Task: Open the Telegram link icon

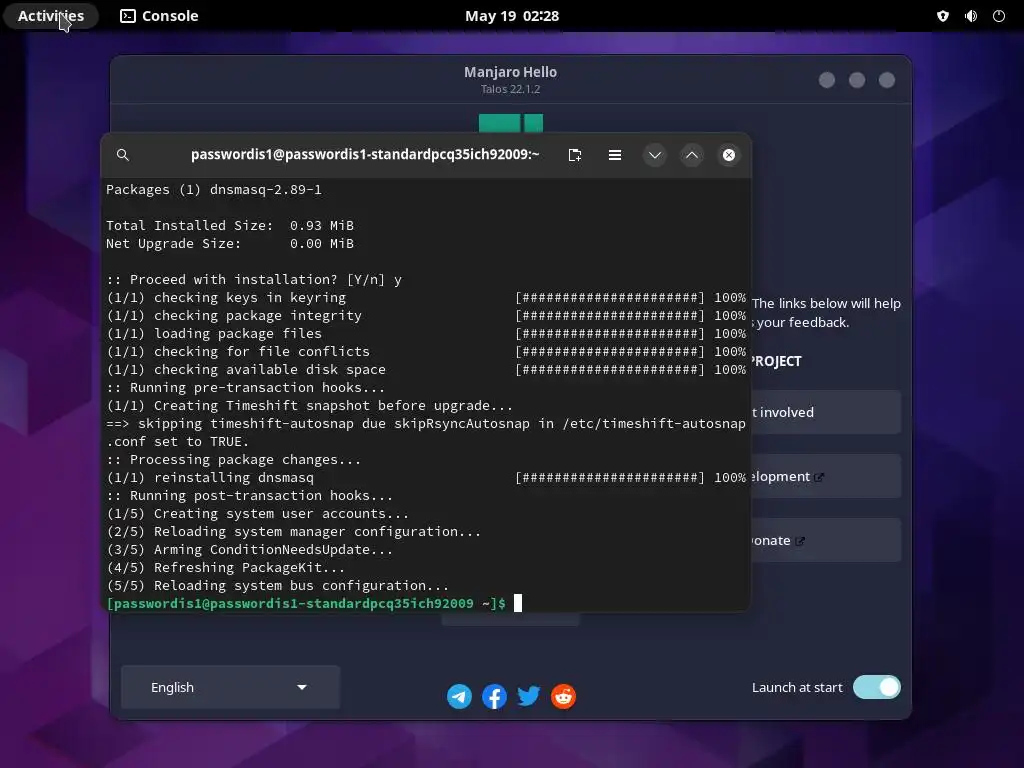Action: click(x=459, y=696)
